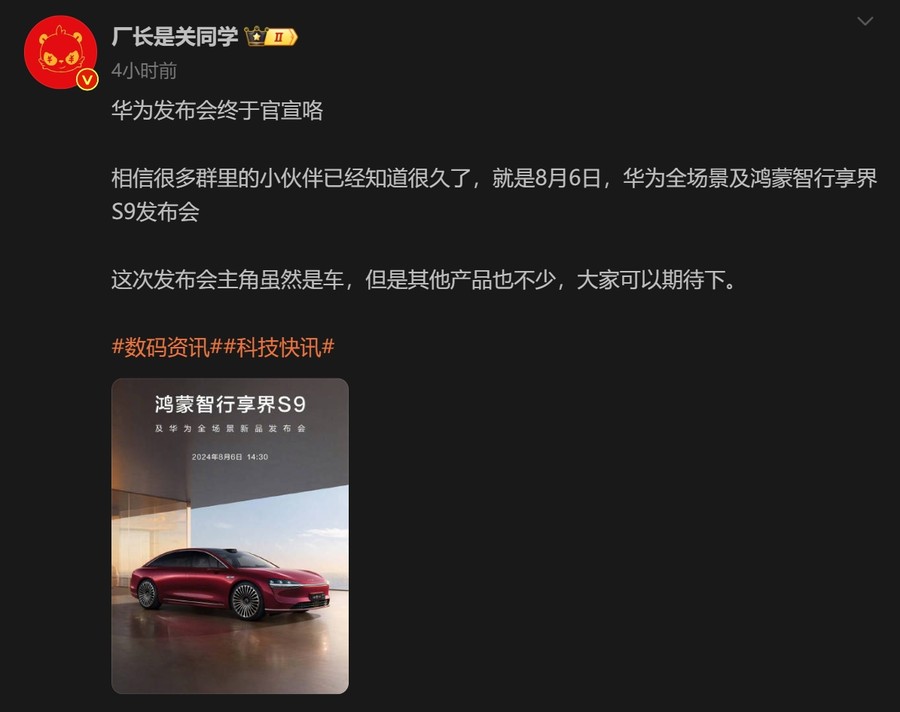
Task: Click the text S9发布会
Action: tap(156, 212)
